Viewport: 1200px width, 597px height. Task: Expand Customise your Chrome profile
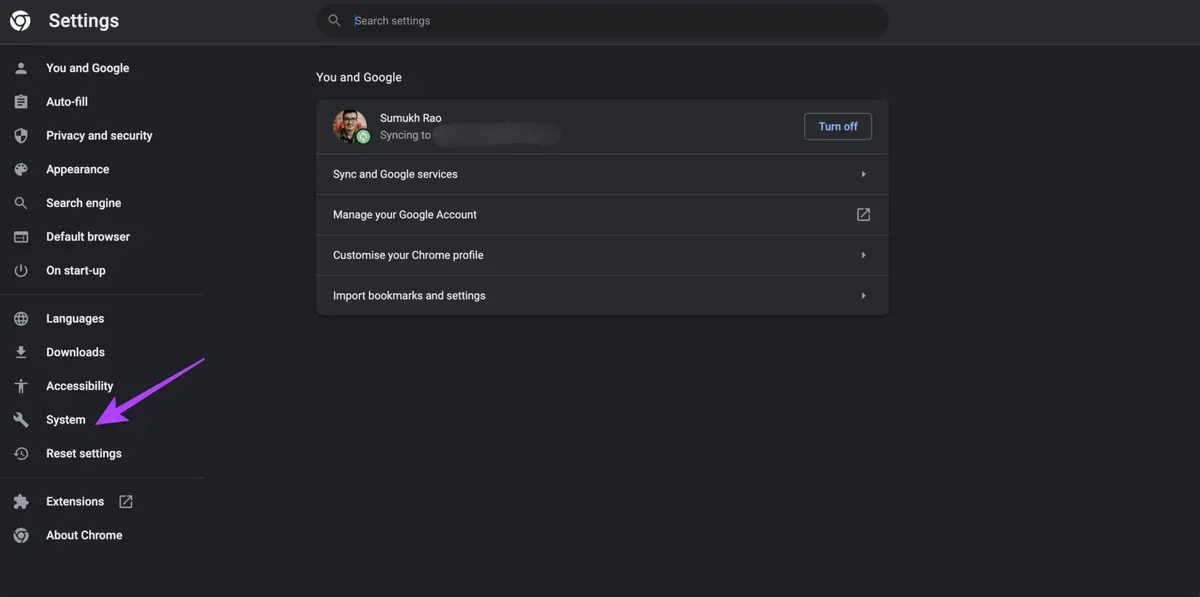coord(602,255)
